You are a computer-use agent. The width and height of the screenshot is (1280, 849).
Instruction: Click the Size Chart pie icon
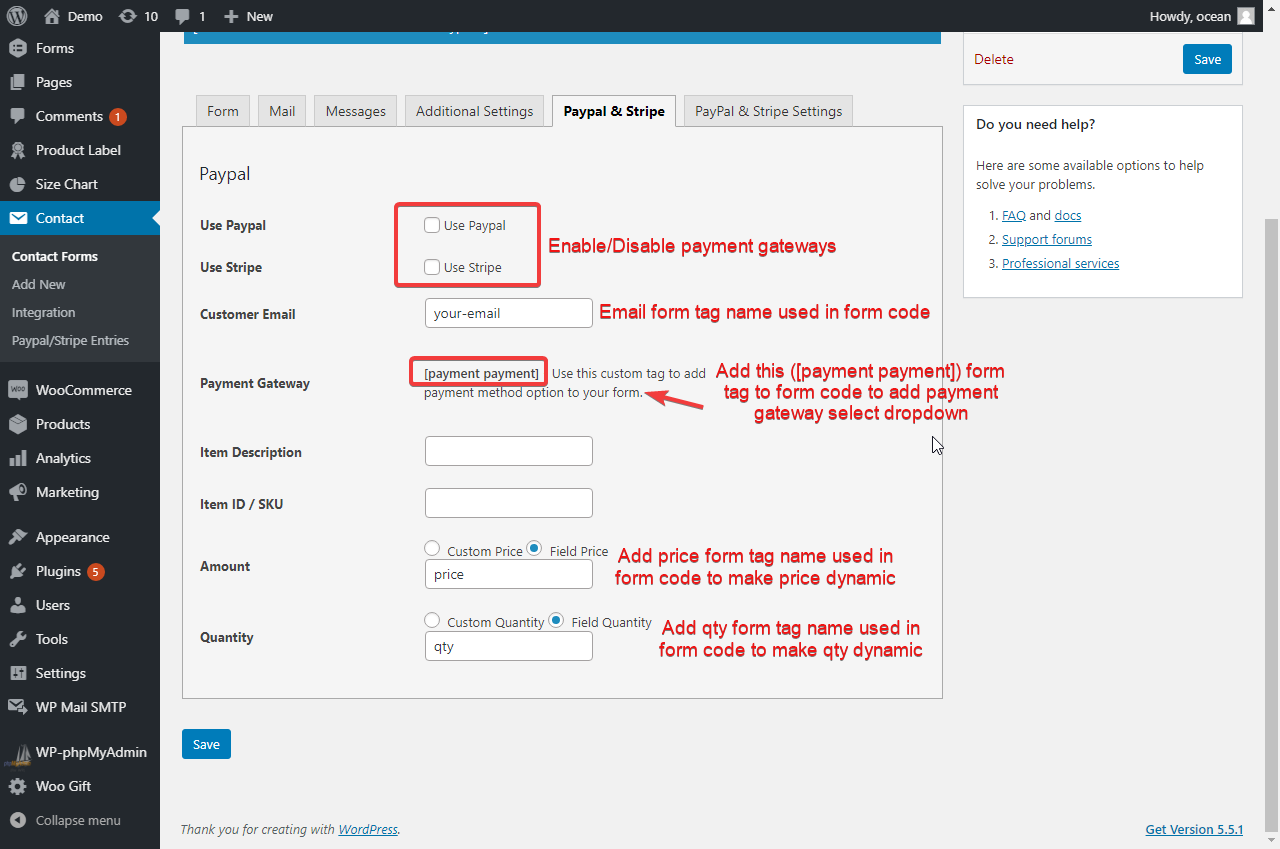(x=17, y=184)
